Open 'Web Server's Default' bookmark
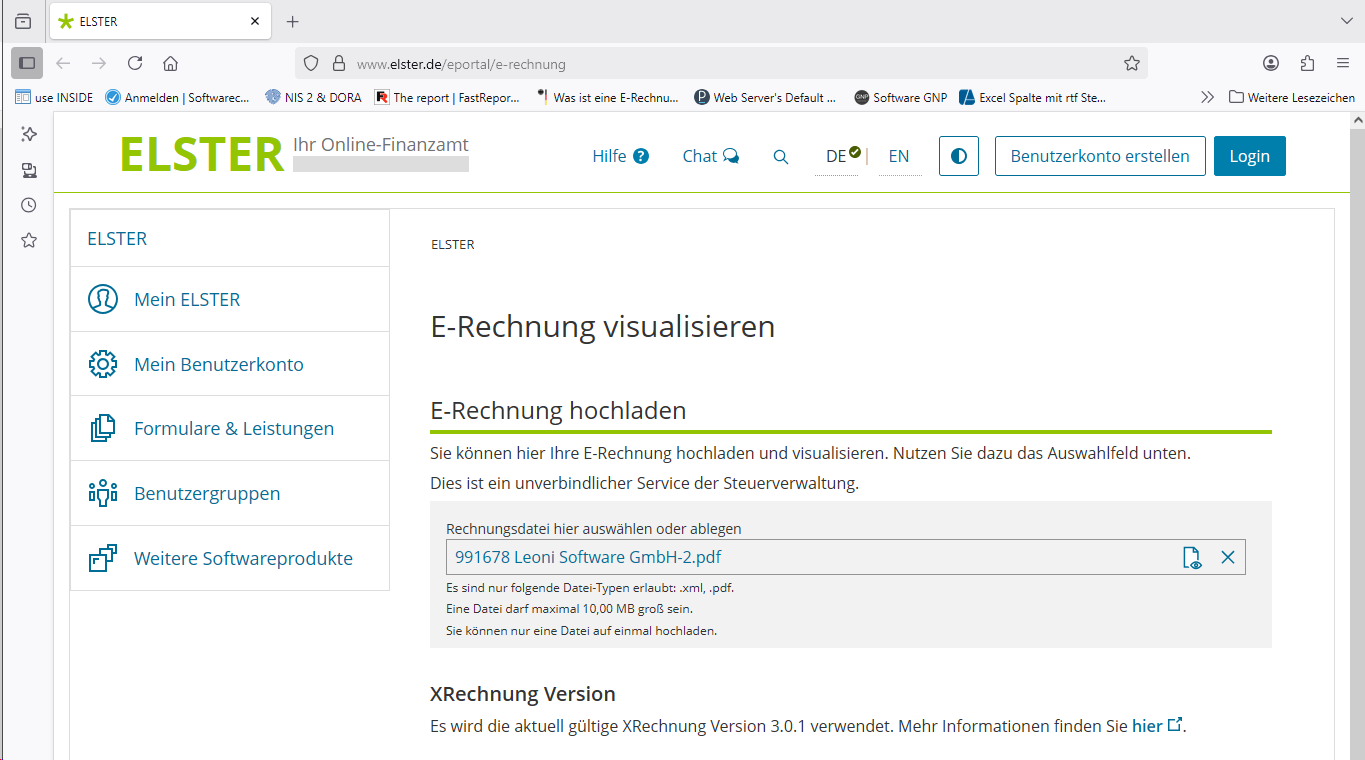 click(765, 97)
